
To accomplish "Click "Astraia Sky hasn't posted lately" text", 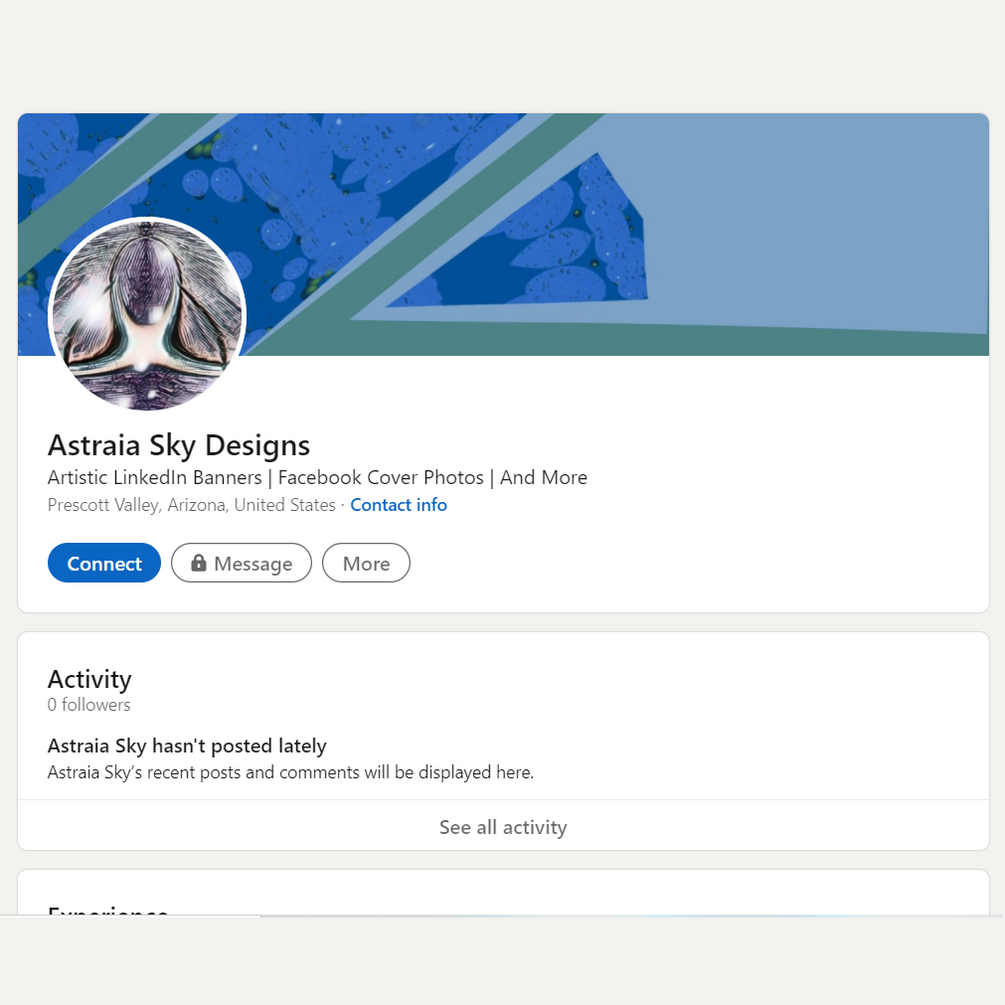I will pyautogui.click(x=187, y=746).
